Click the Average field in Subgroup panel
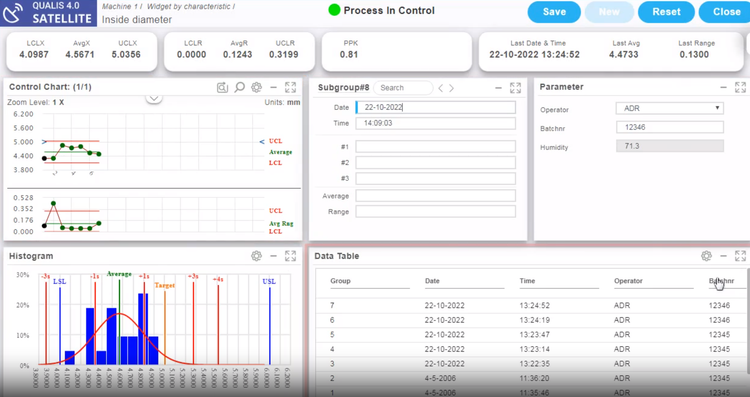 point(436,196)
